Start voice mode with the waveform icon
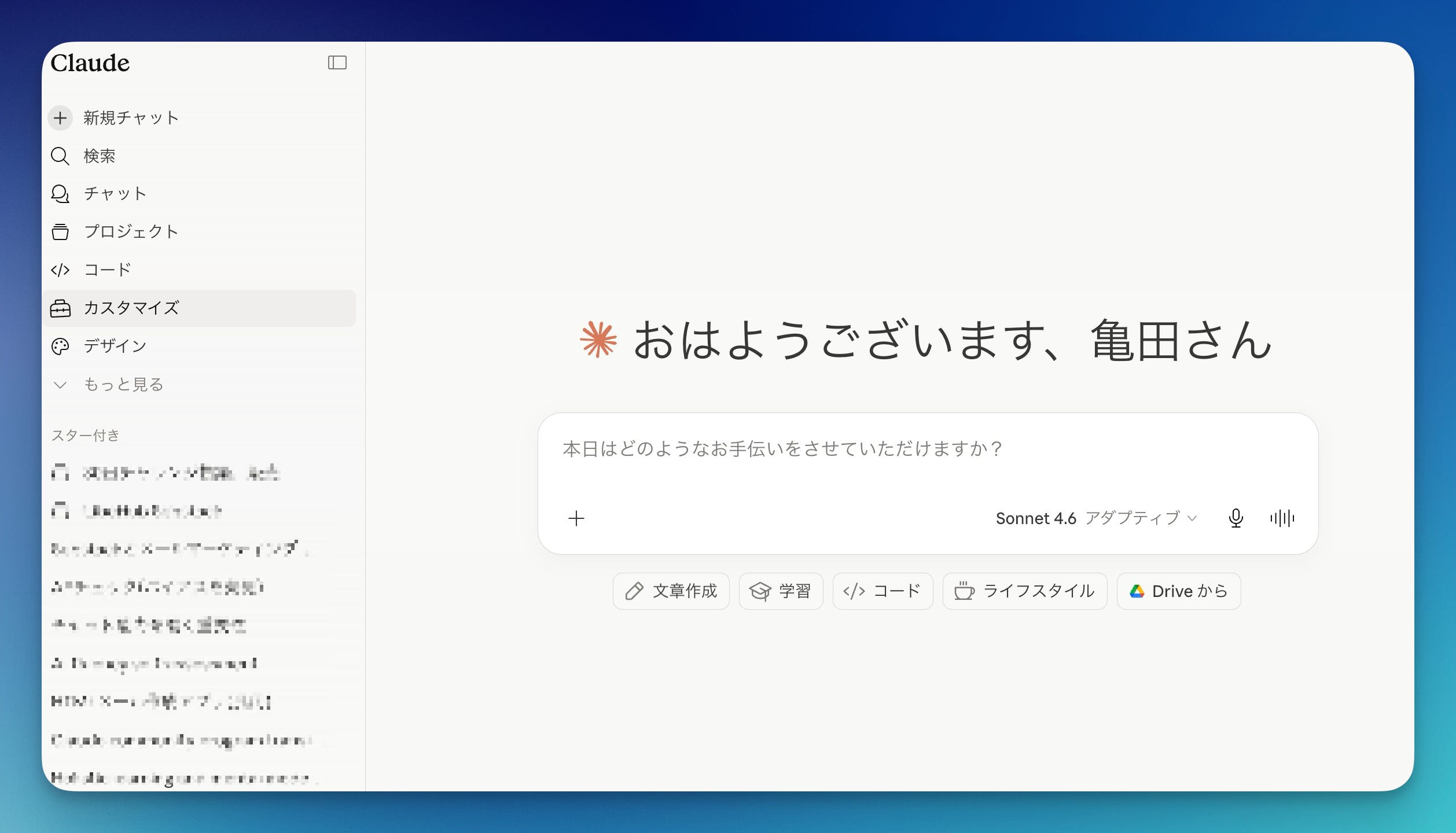1456x833 pixels. (1282, 518)
